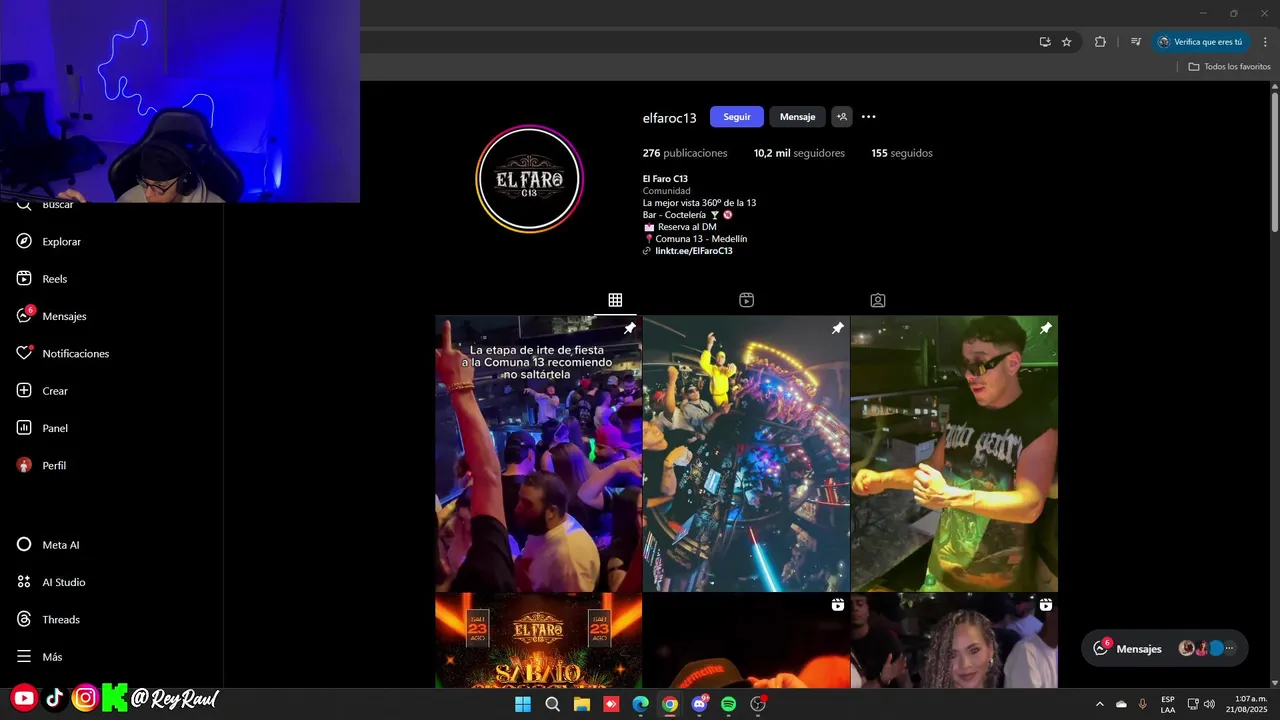
Task: Open El Faro Sabado 23 flyer post
Action: click(x=538, y=640)
